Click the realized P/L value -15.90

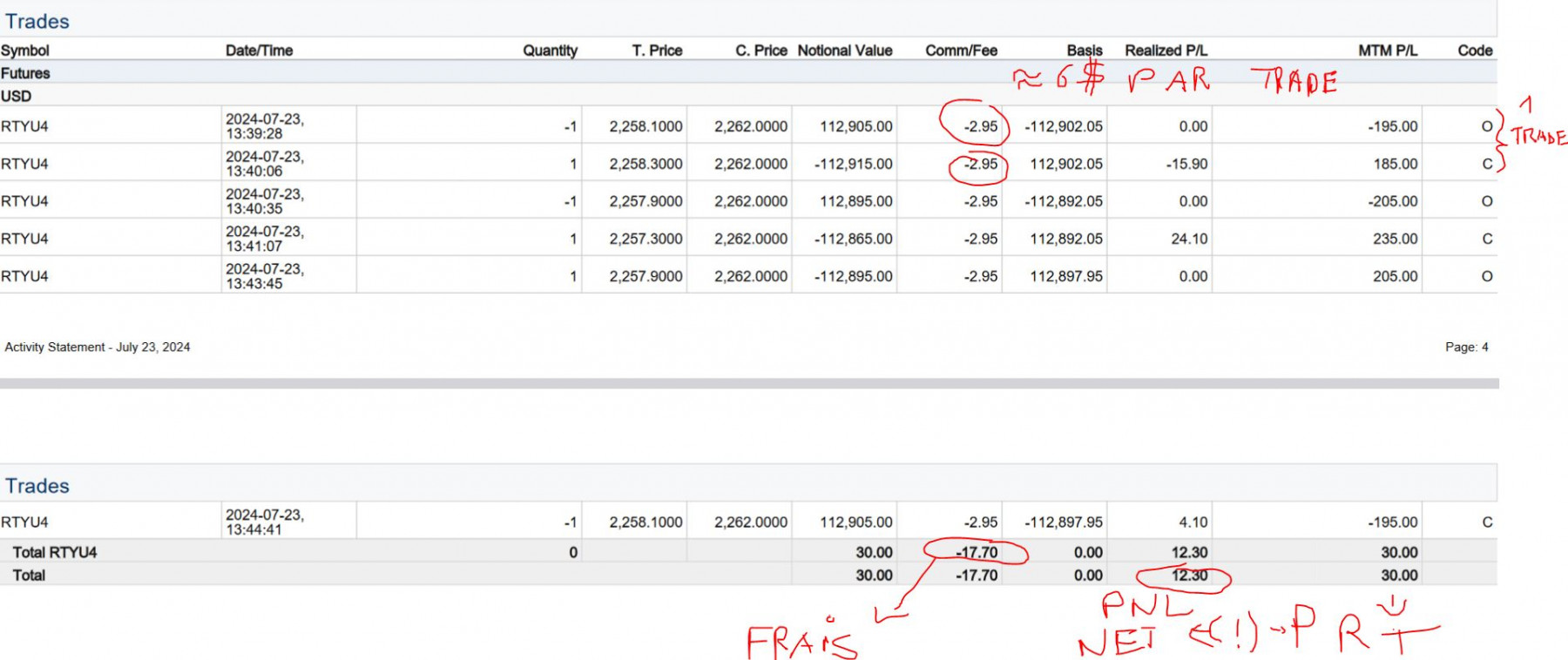[1186, 164]
